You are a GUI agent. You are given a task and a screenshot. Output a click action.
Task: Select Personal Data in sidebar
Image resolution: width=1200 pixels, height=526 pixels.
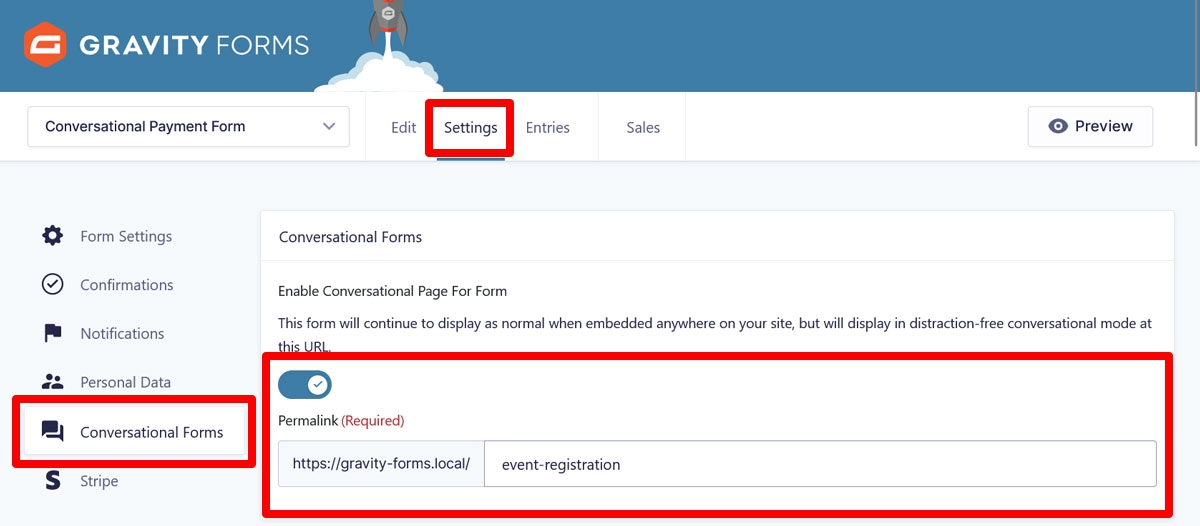128,382
